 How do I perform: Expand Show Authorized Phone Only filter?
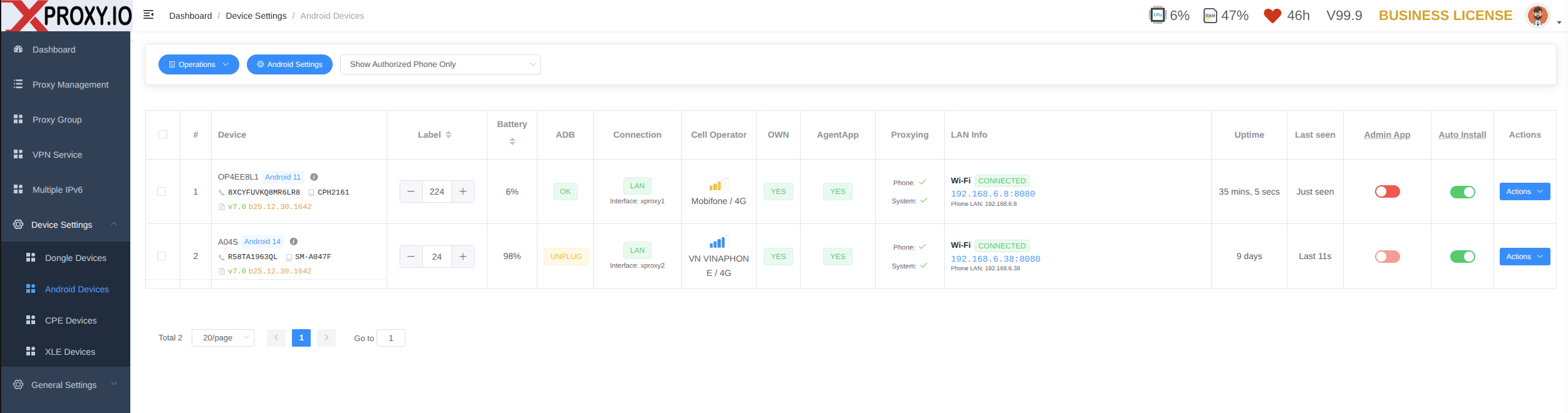440,64
